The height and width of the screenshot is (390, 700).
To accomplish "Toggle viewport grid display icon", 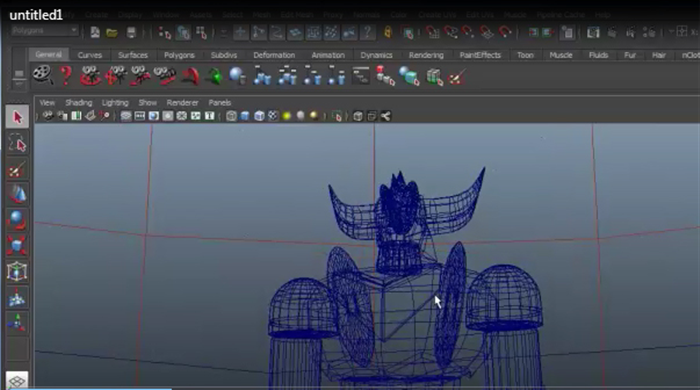I will tap(126, 116).
